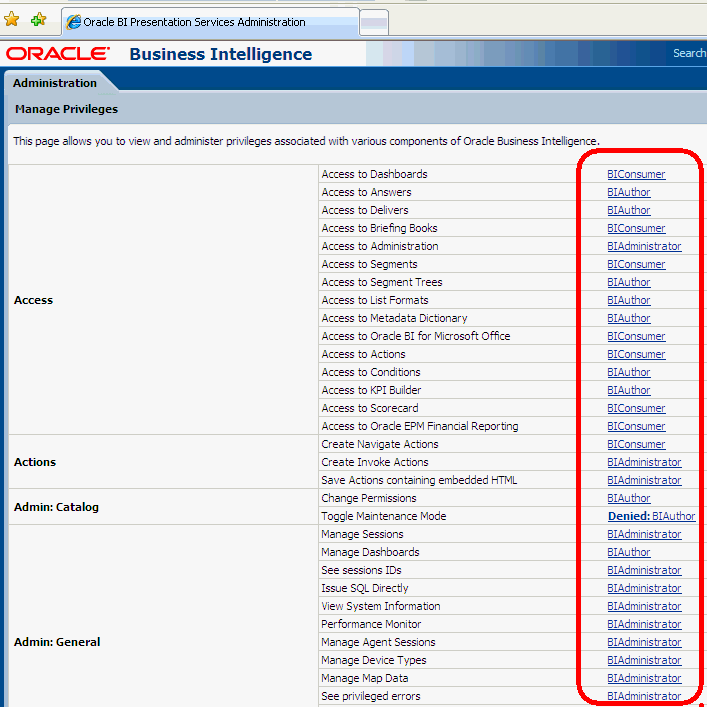Viewport: 707px width, 707px height.
Task: Click the Toggle Maintenance Mode privilege text
Action: coord(383,516)
